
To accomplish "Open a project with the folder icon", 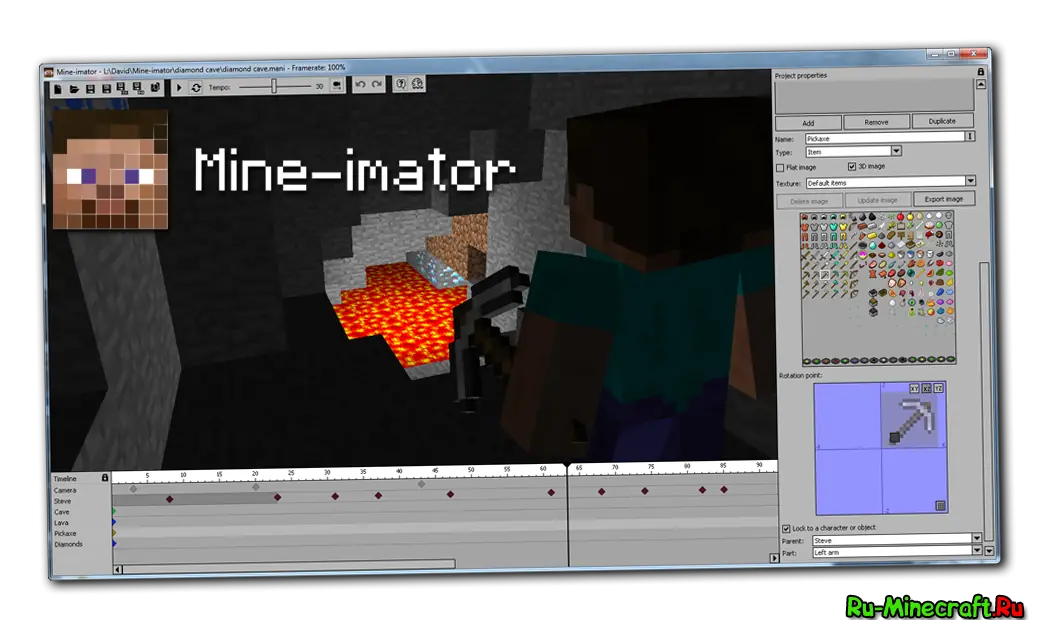I will pos(74,89).
